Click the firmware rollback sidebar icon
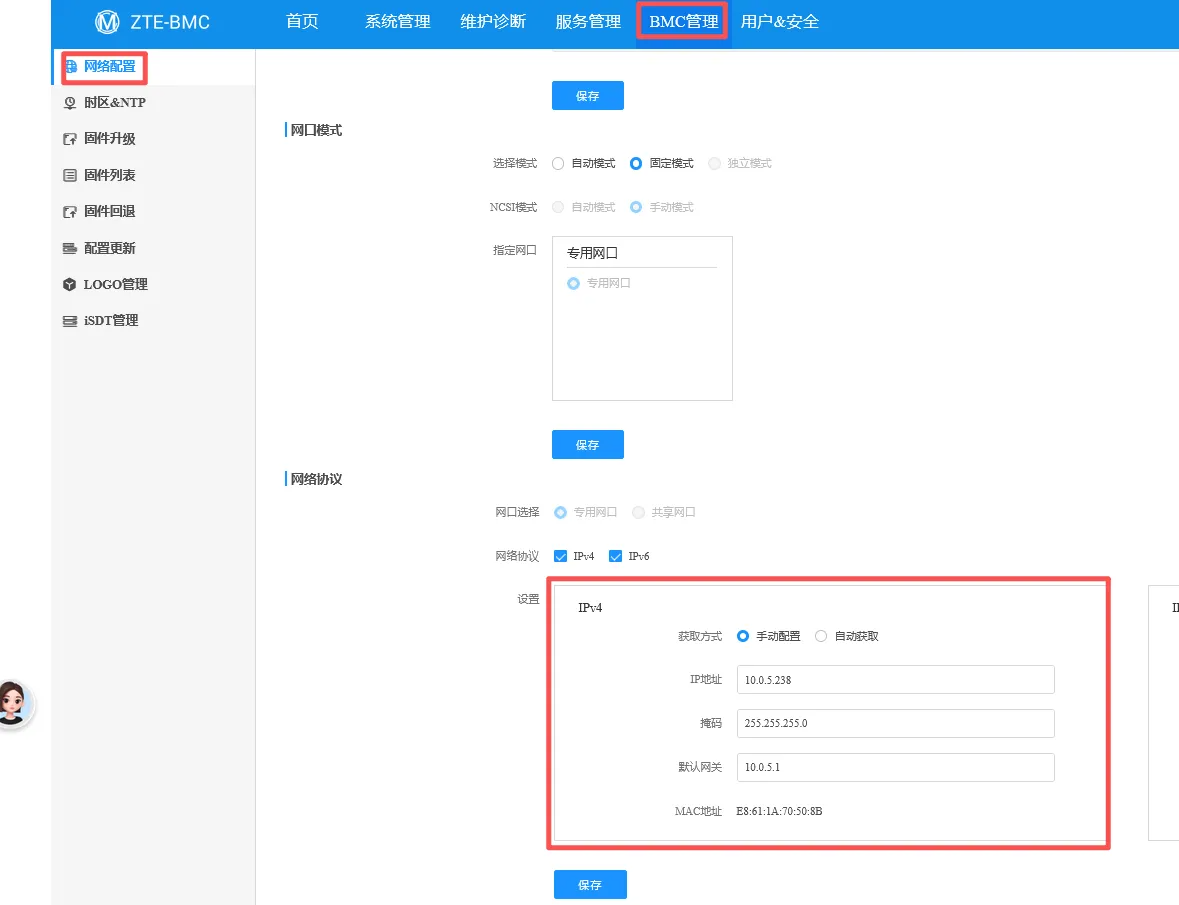The width and height of the screenshot is (1179, 905). coord(70,212)
